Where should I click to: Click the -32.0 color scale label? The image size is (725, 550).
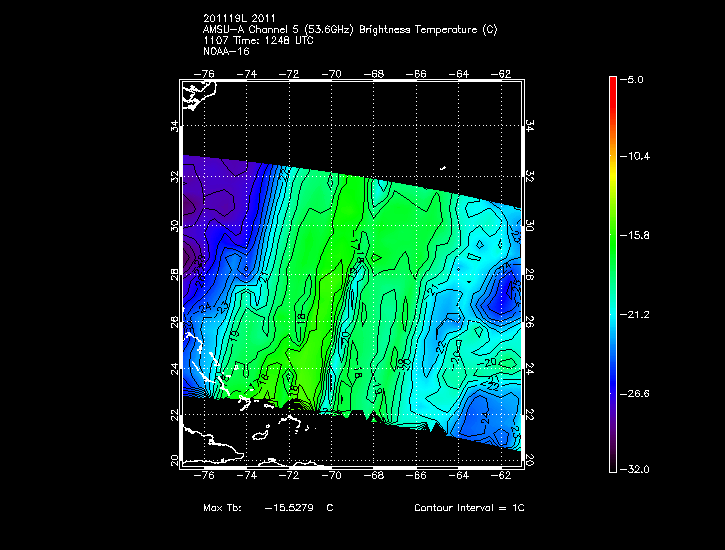point(635,470)
